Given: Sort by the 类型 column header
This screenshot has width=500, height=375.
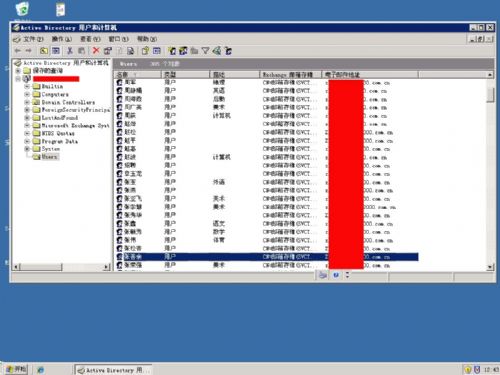Looking at the screenshot, I should pyautogui.click(x=185, y=74).
